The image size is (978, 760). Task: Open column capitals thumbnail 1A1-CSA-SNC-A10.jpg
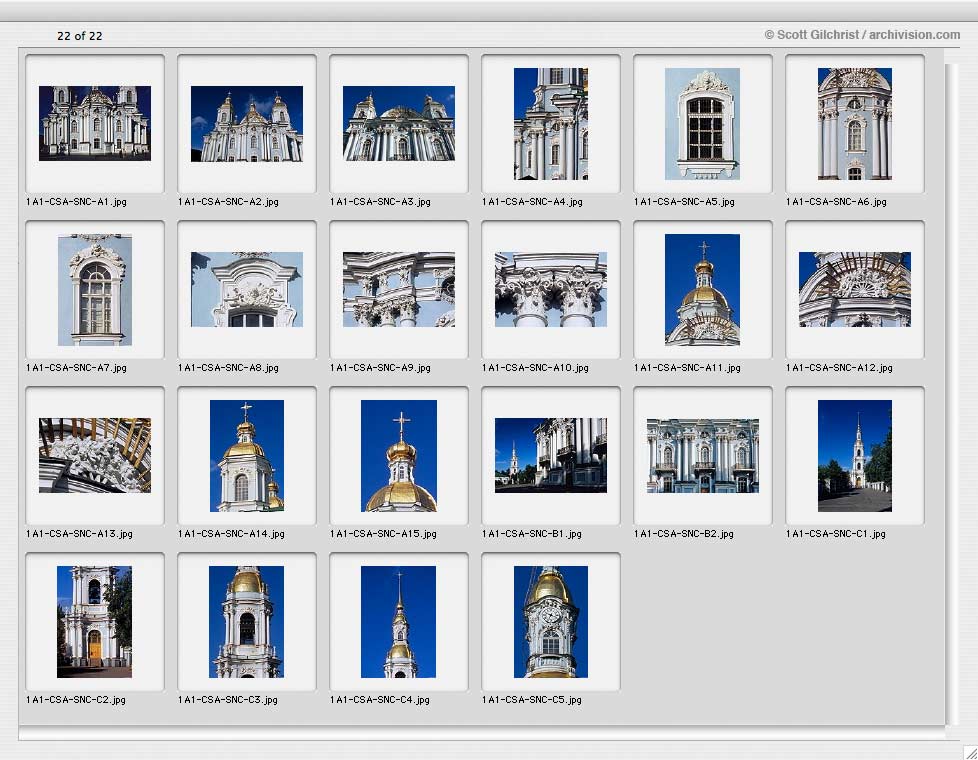551,290
